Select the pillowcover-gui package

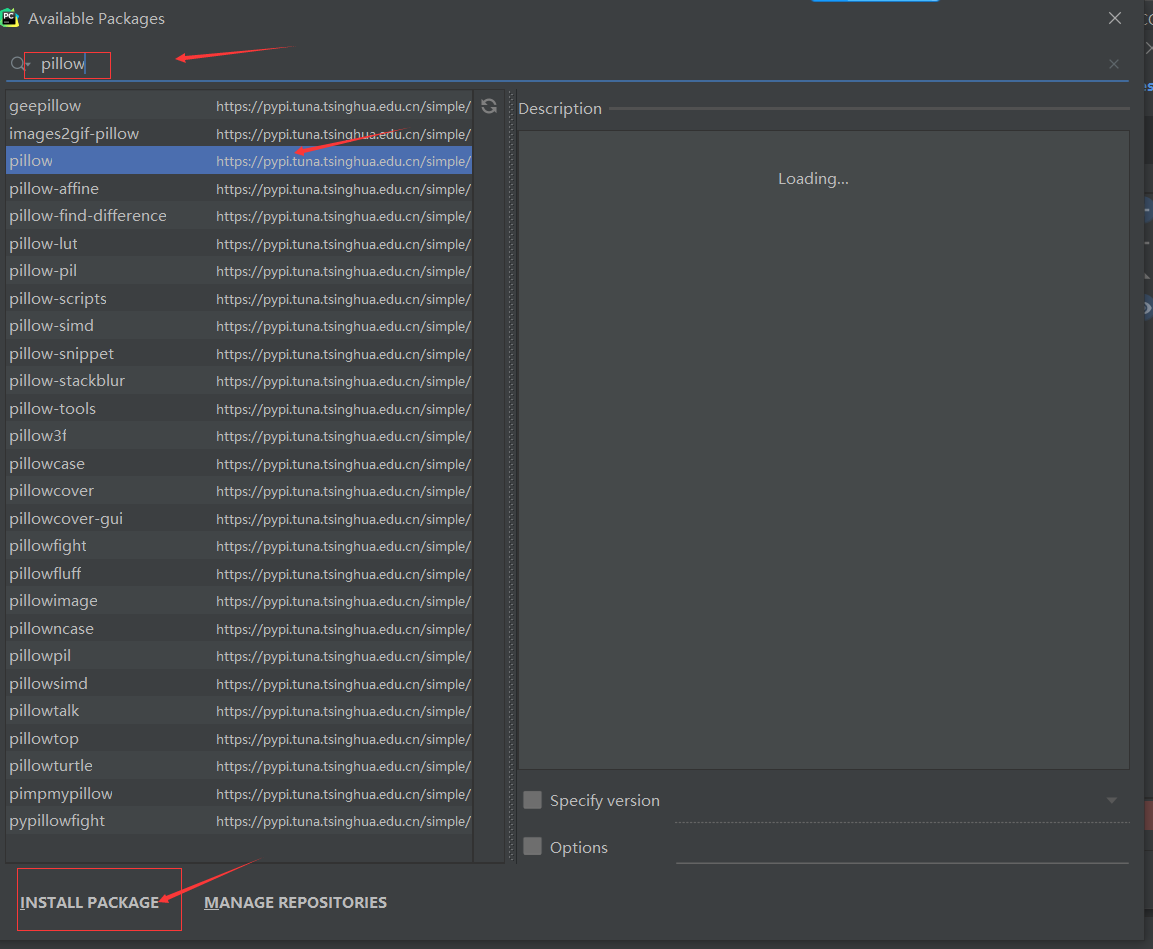tap(239, 519)
